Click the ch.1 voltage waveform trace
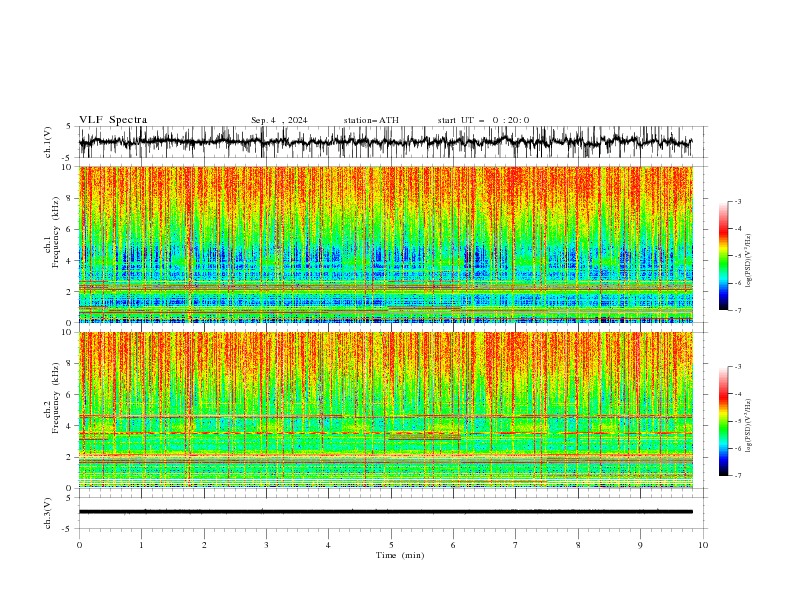Viewport: 792px width, 612px height. (x=386, y=142)
